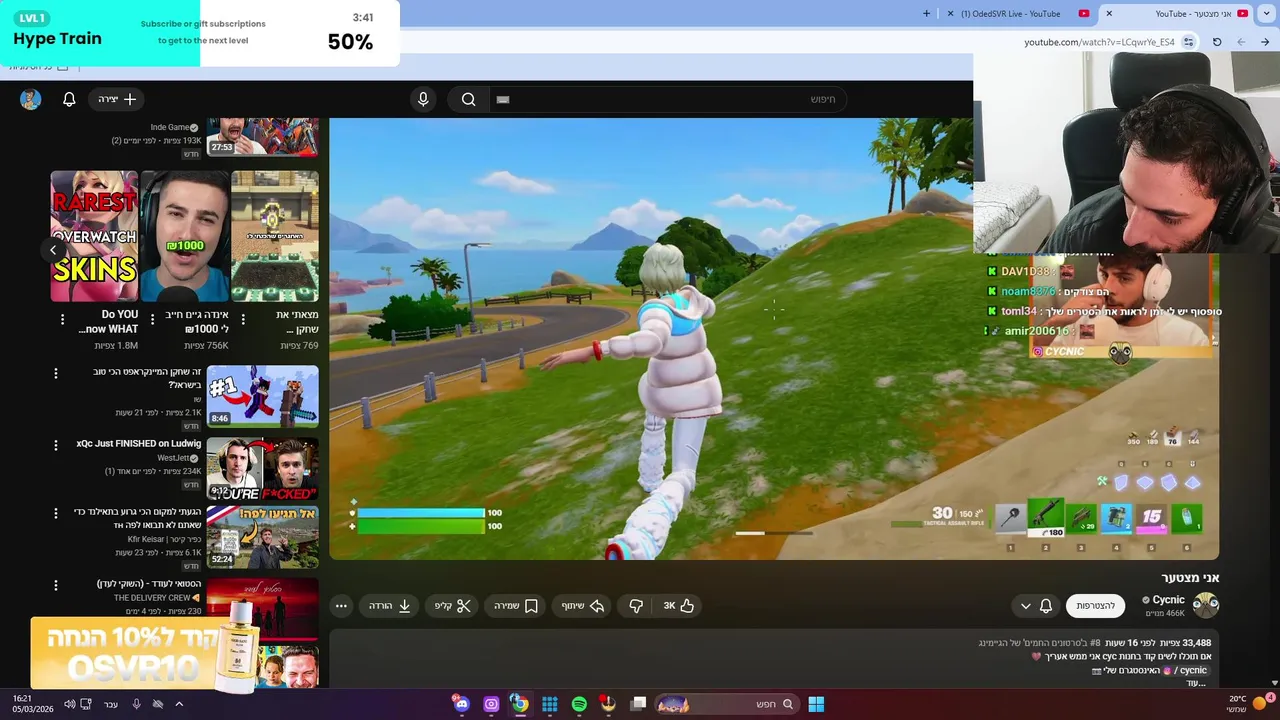The height and width of the screenshot is (720, 1280).
Task: Open options for the Do YOU know WHAT short
Action: pos(62,320)
